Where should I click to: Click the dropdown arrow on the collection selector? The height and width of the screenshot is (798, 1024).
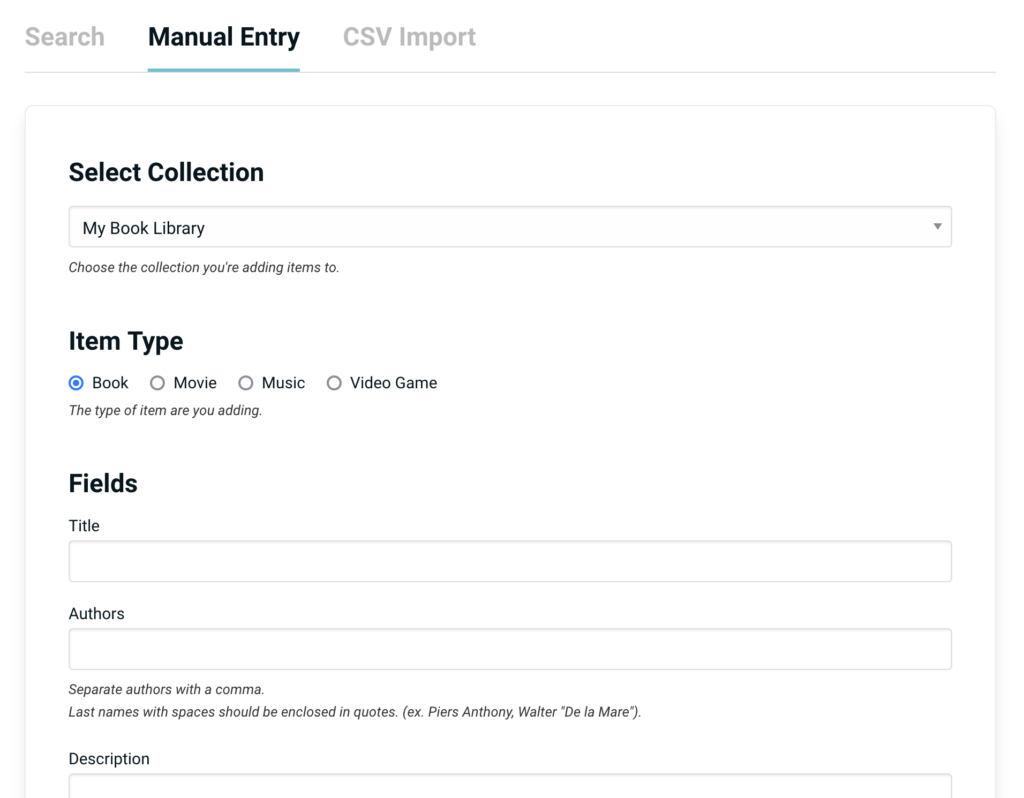pyautogui.click(x=938, y=227)
